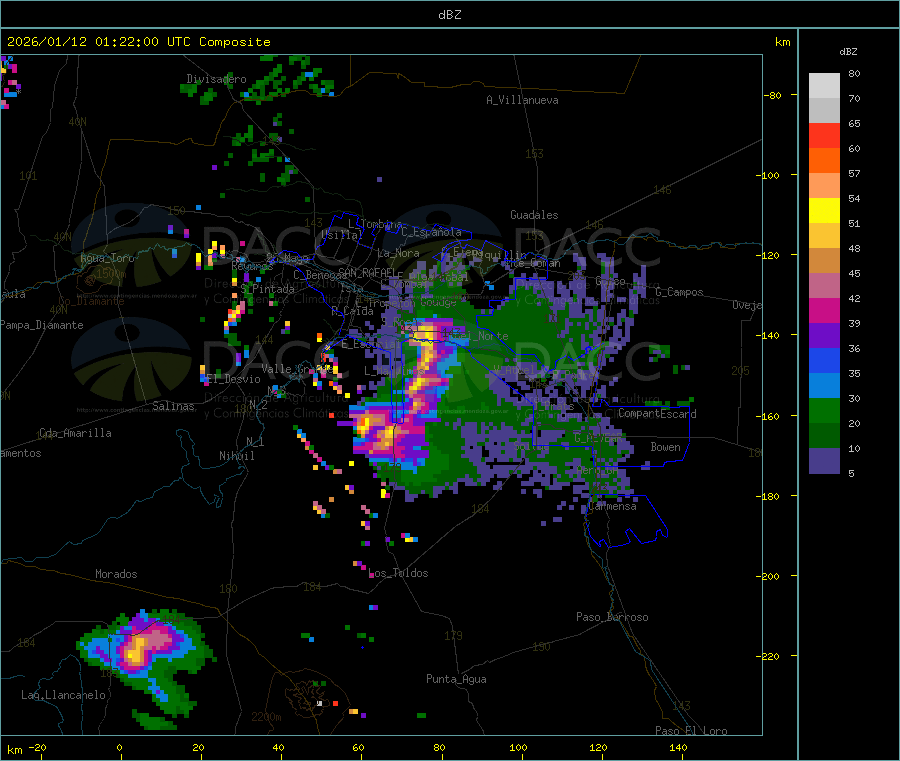
Task: Click the Divisadero map label
Action: coord(216,79)
